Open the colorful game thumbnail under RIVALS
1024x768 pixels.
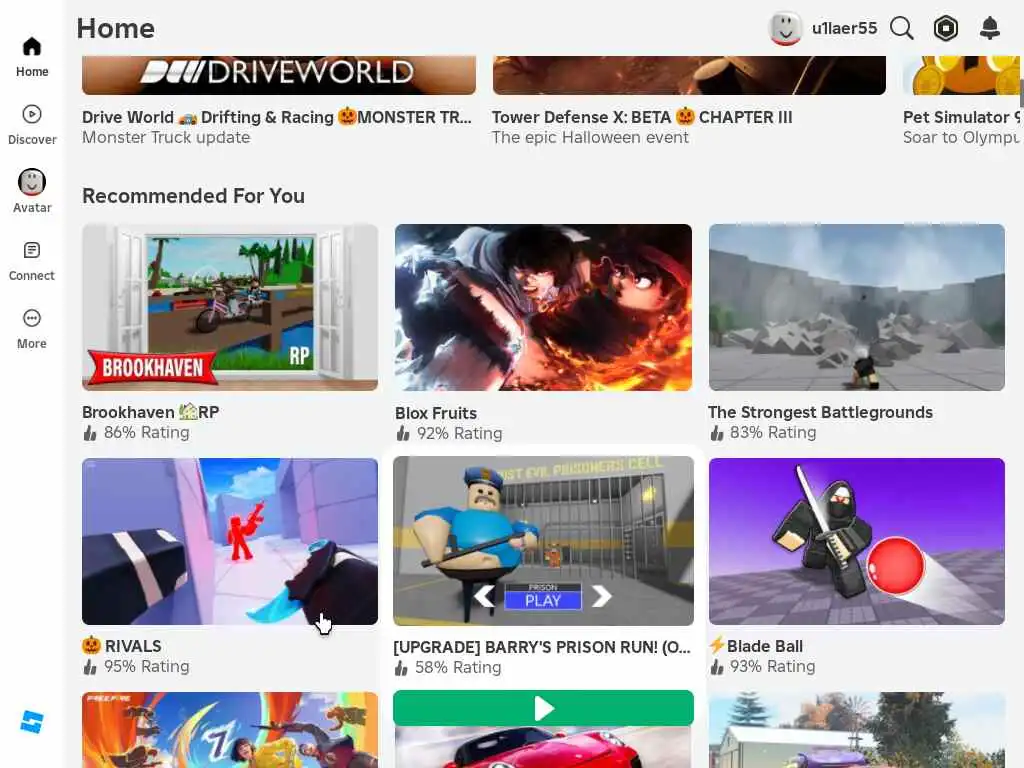click(x=230, y=730)
